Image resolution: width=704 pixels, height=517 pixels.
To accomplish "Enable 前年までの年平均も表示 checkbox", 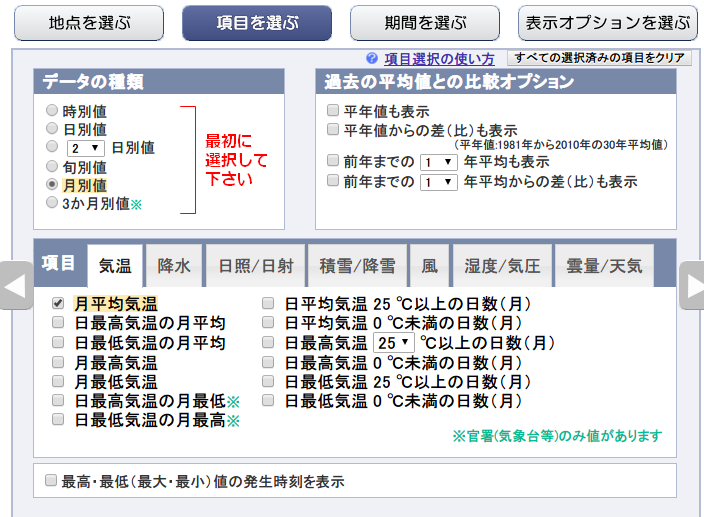I will pyautogui.click(x=333, y=160).
